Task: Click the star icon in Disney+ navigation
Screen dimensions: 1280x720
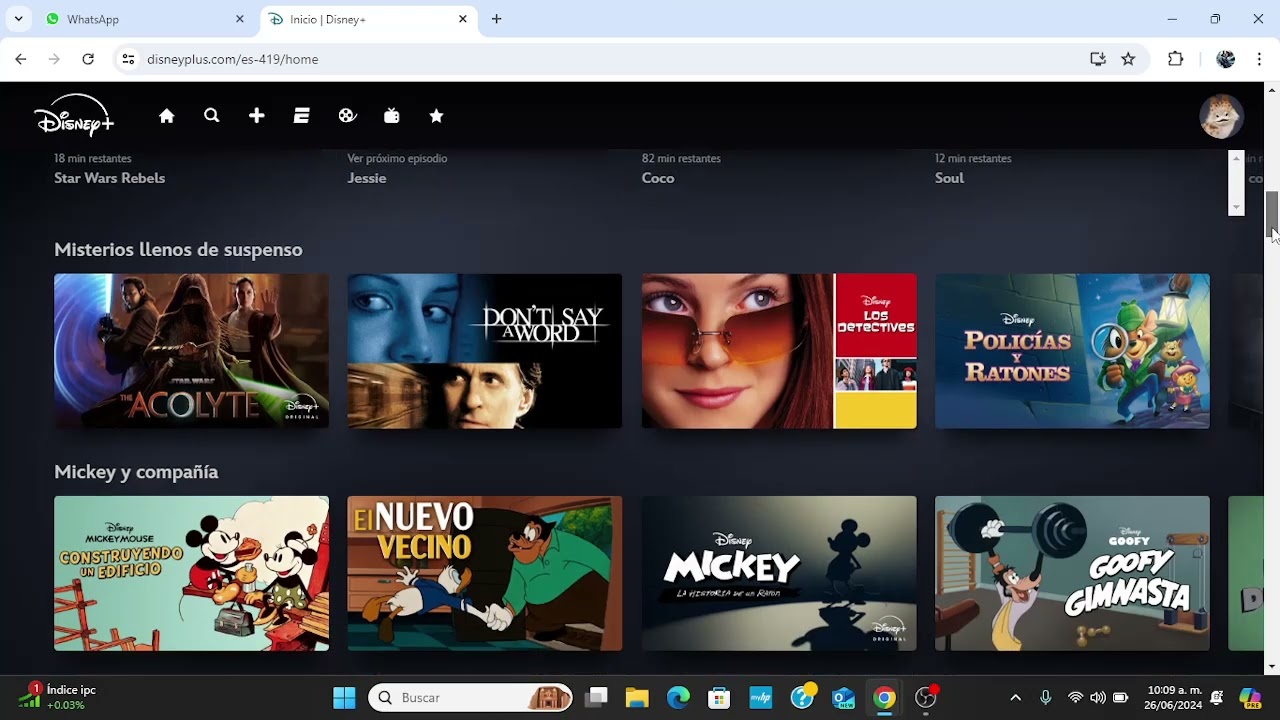Action: [436, 116]
